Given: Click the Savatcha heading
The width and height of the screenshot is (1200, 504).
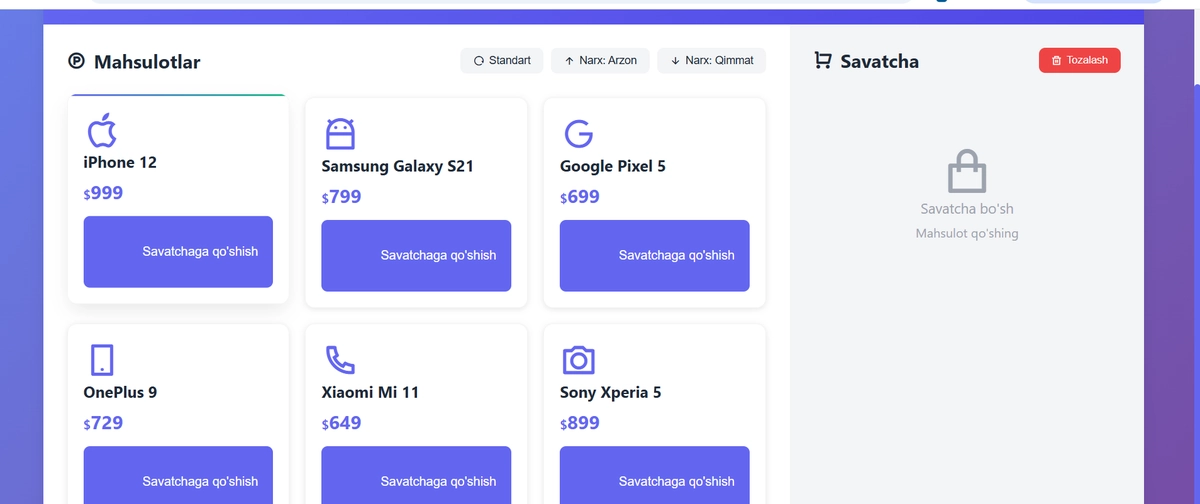Looking at the screenshot, I should (879, 61).
